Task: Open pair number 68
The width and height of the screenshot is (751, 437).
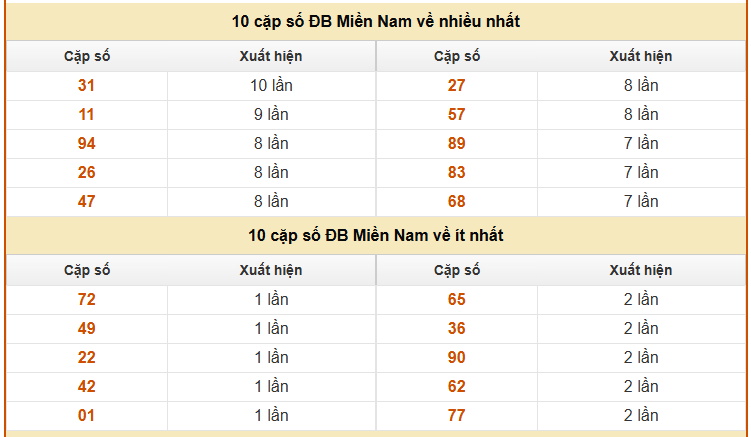Action: (456, 202)
